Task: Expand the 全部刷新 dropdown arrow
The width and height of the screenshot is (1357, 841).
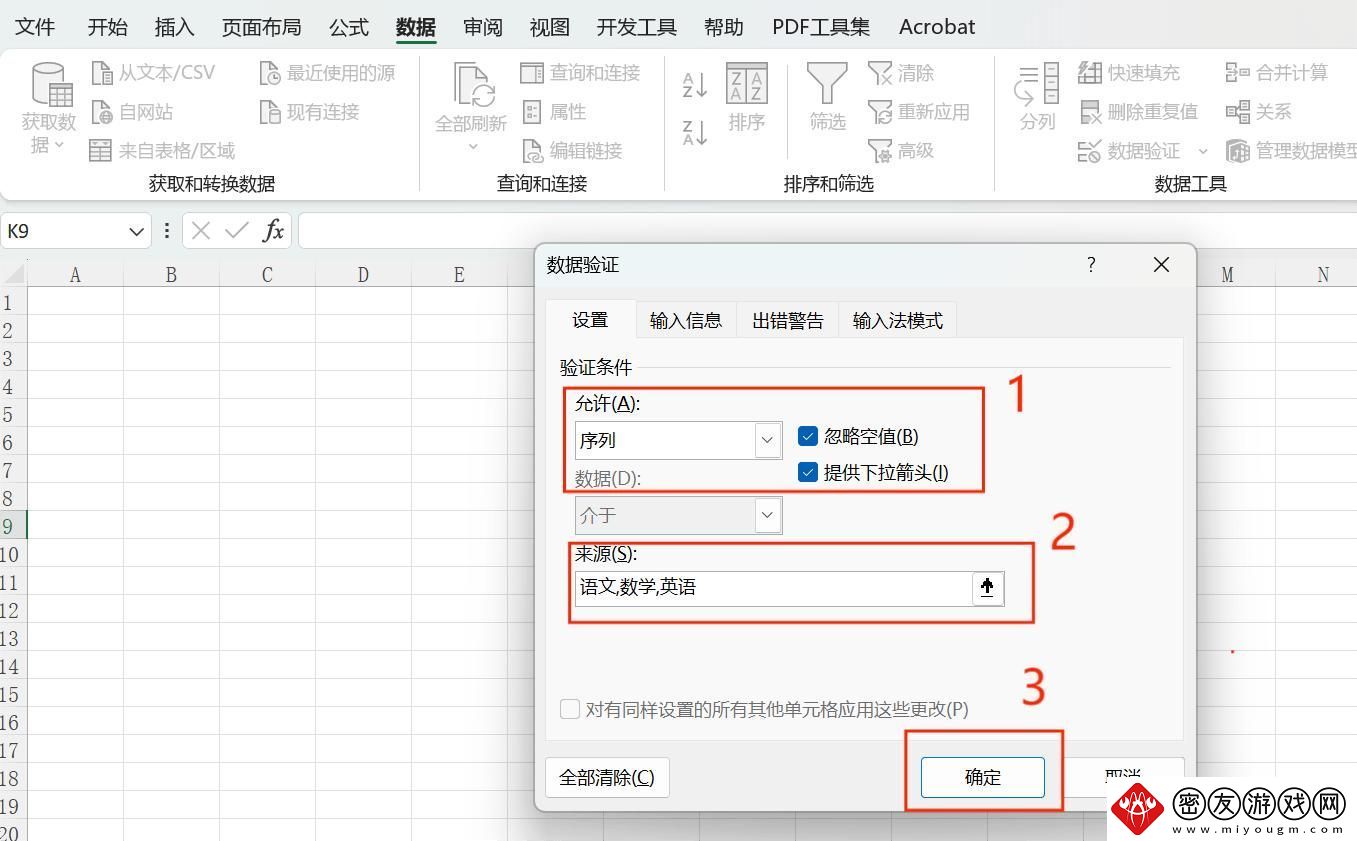Action: click(472, 146)
